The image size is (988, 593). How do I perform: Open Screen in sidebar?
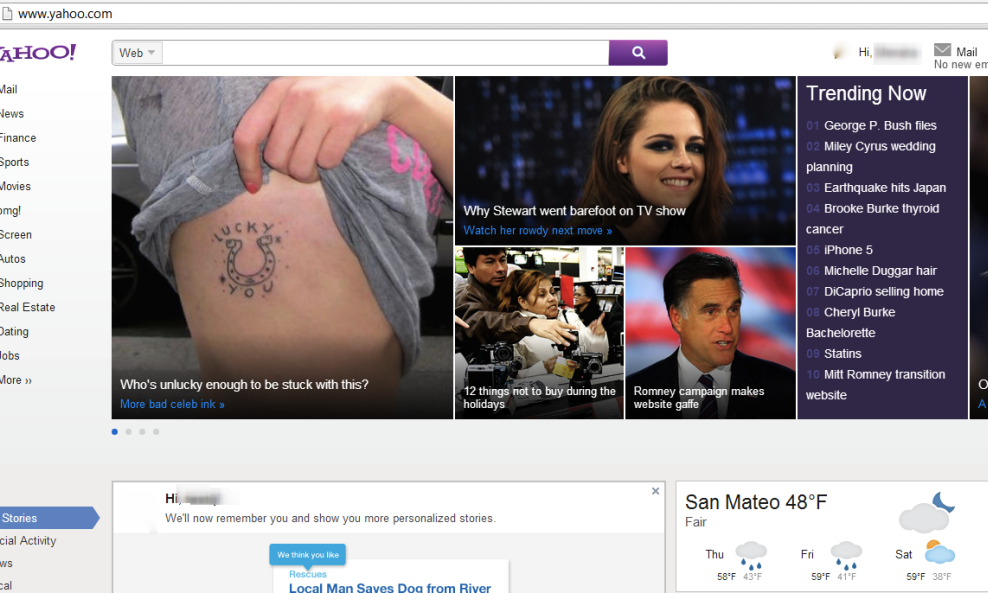(x=16, y=234)
